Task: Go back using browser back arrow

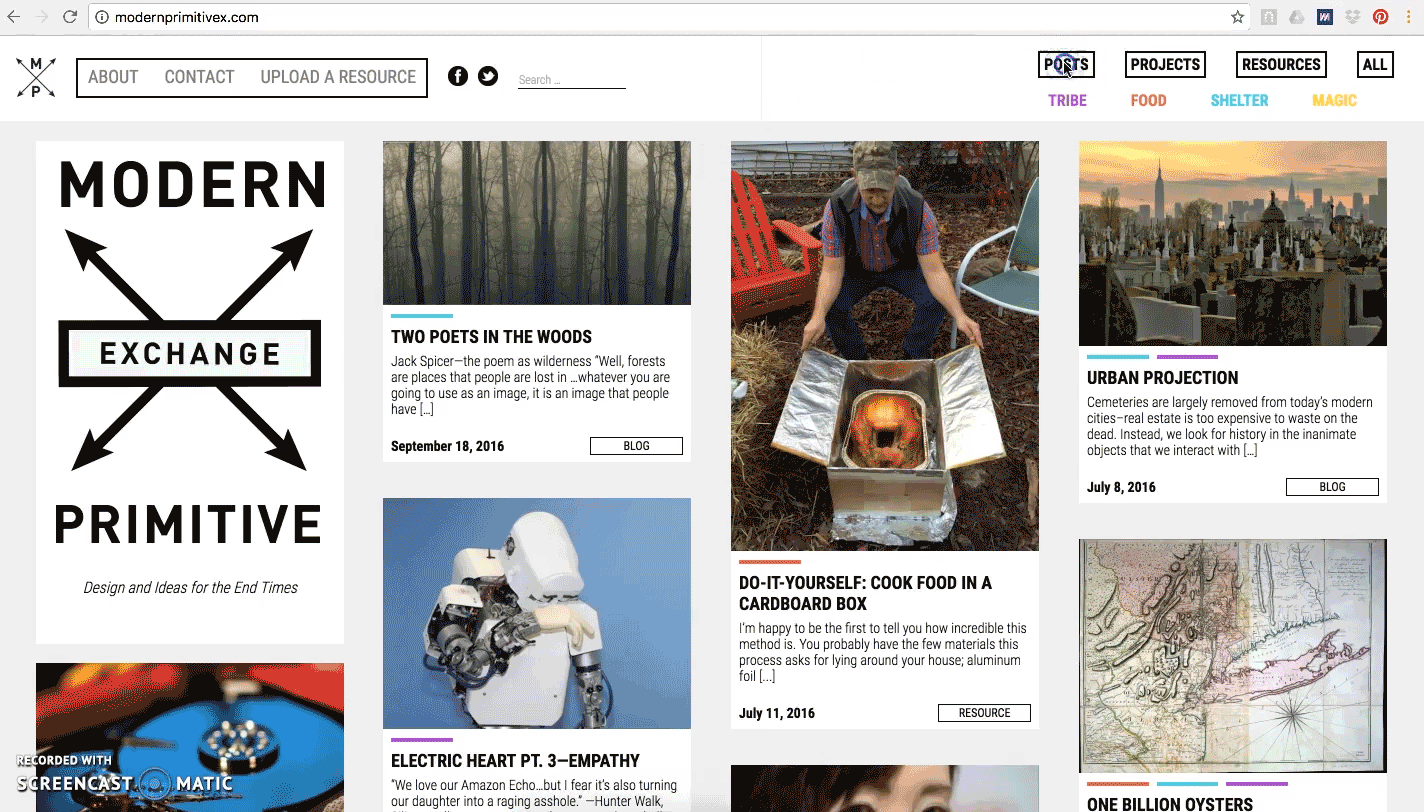Action: tap(14, 17)
